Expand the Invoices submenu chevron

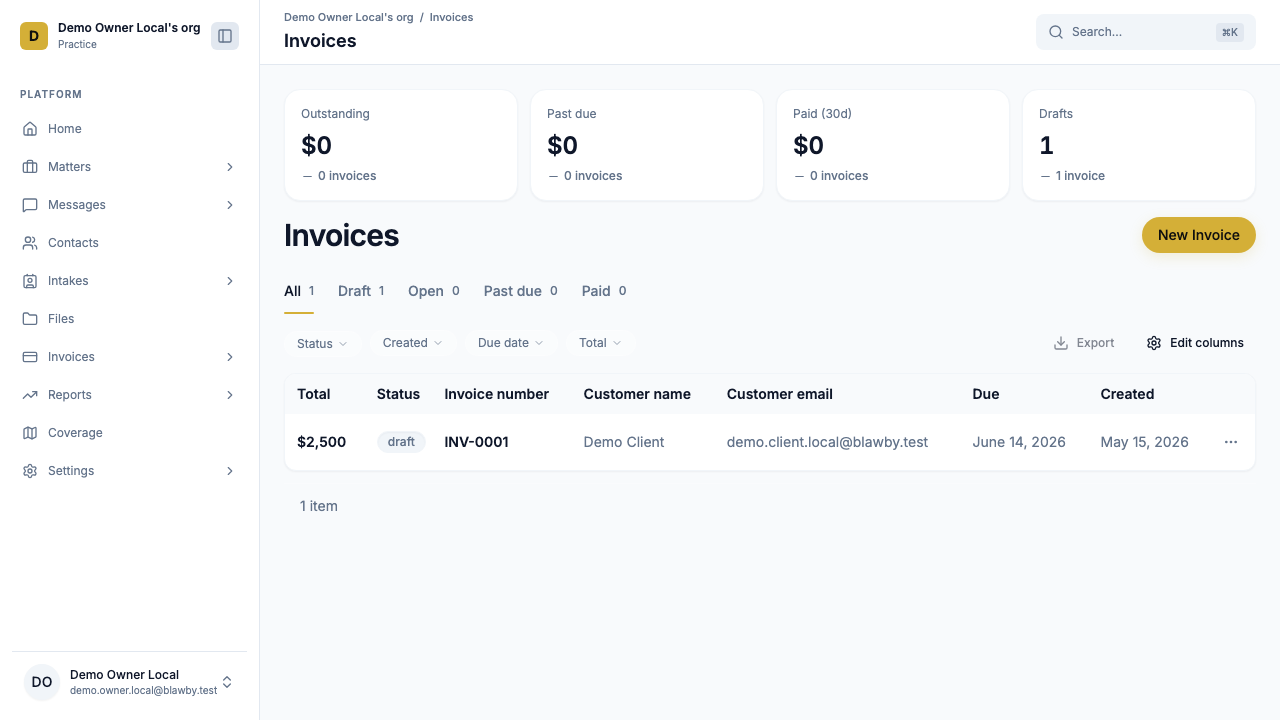(230, 357)
